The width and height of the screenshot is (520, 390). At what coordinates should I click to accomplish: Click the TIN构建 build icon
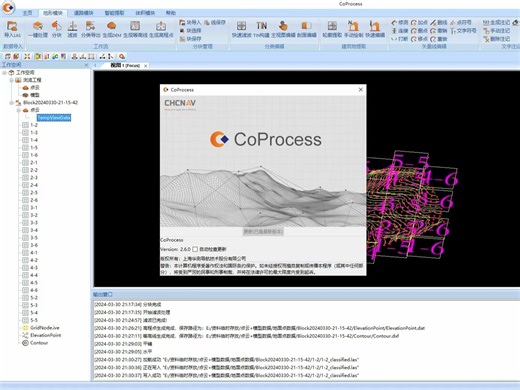(x=262, y=29)
